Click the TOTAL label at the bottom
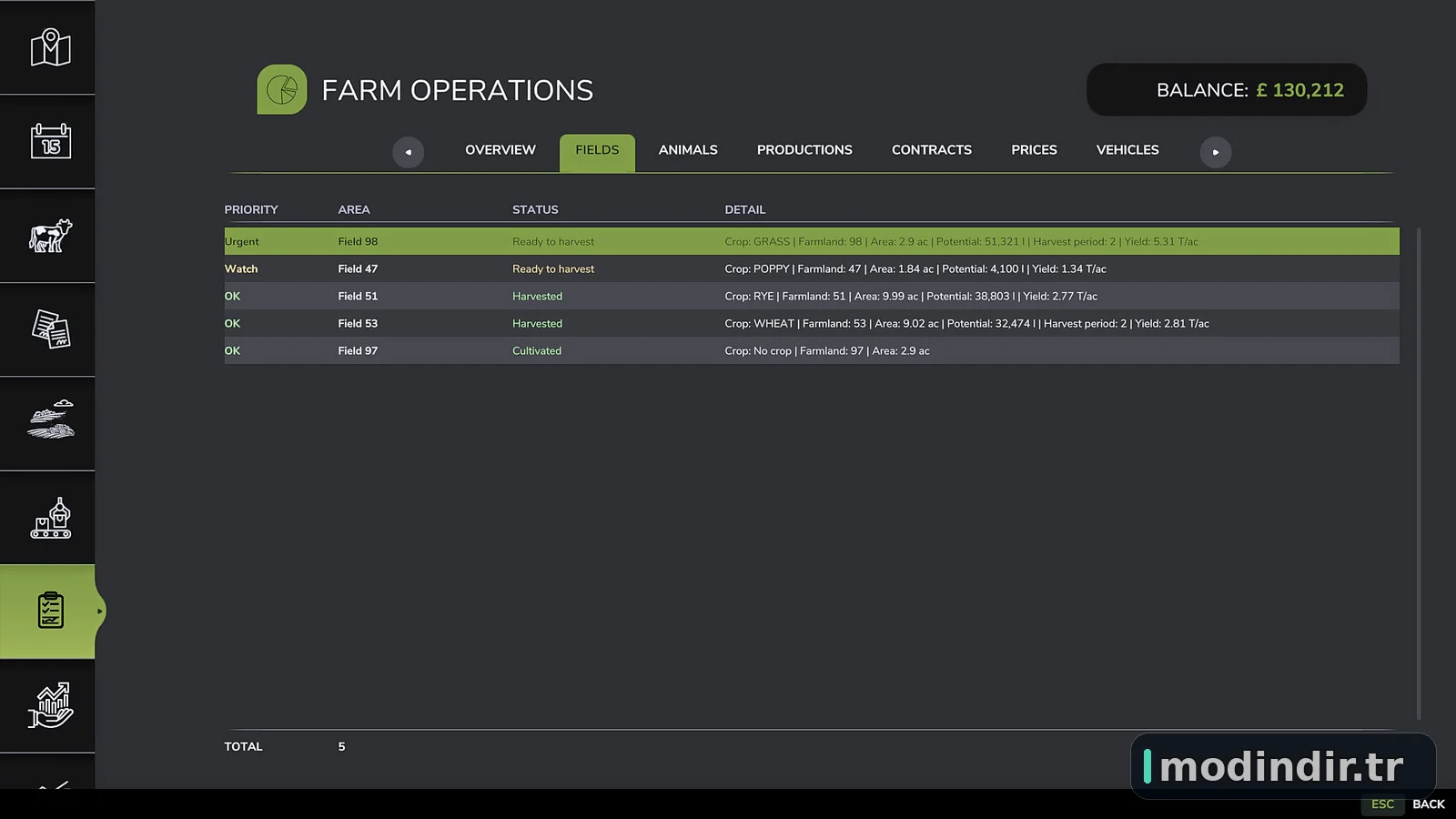Image resolution: width=1456 pixels, height=819 pixels. coord(244,746)
